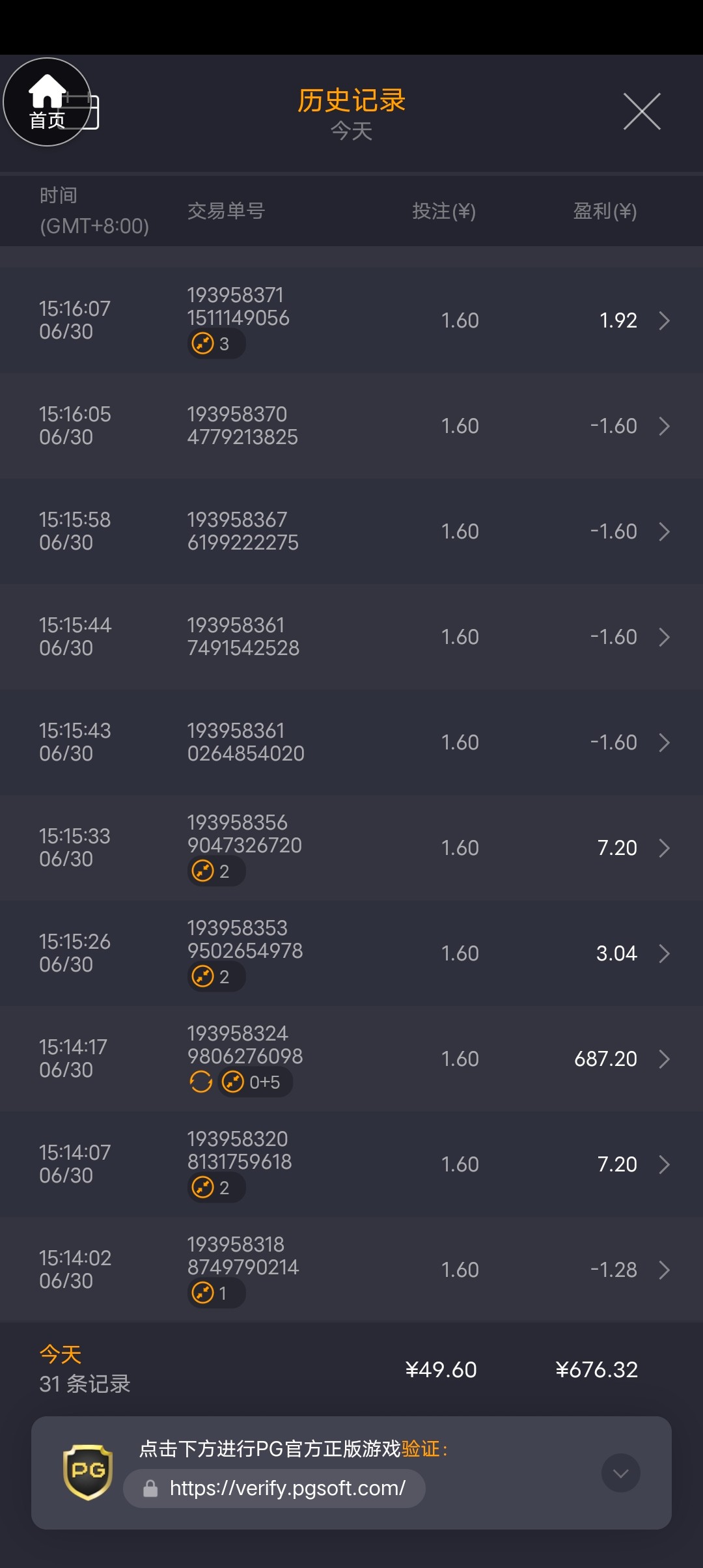The width and height of the screenshot is (703, 1568).
Task: Open the 15:15:26 record with 3.04 profit
Action: (x=351, y=953)
